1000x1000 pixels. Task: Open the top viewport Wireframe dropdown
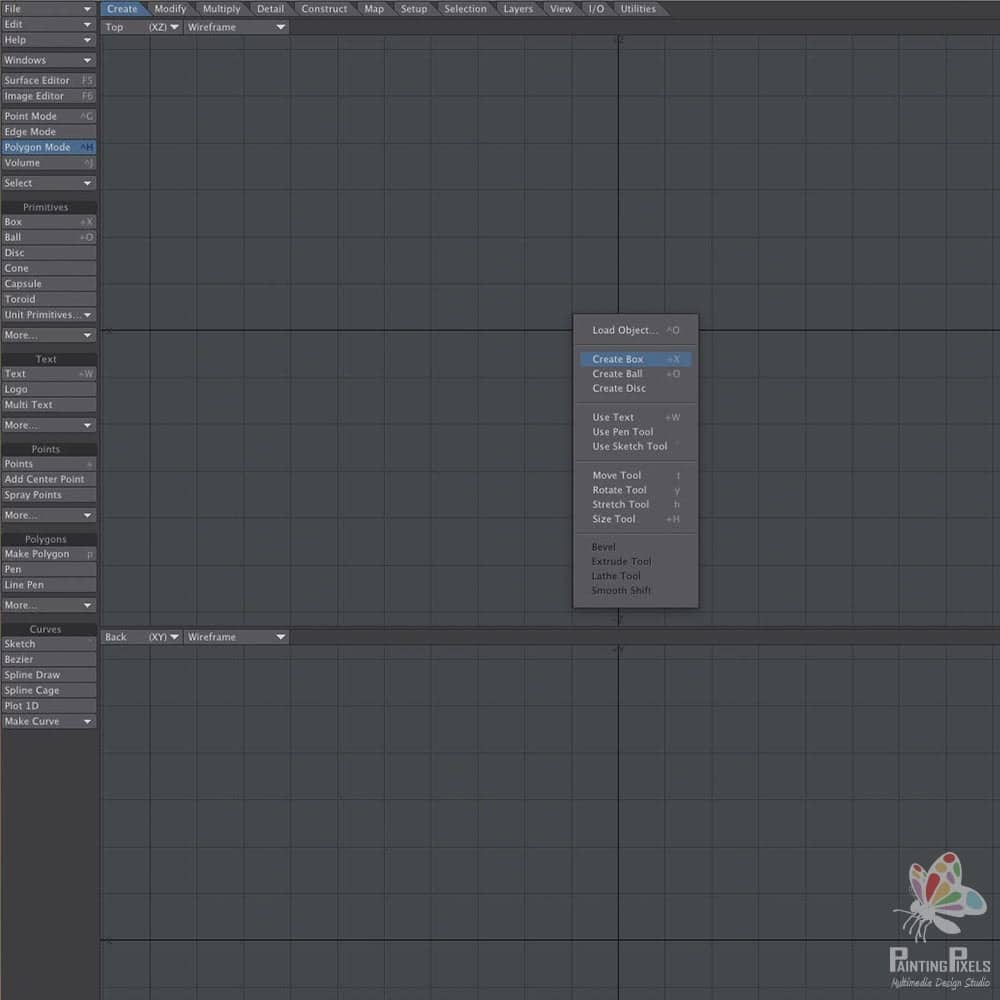pos(236,27)
